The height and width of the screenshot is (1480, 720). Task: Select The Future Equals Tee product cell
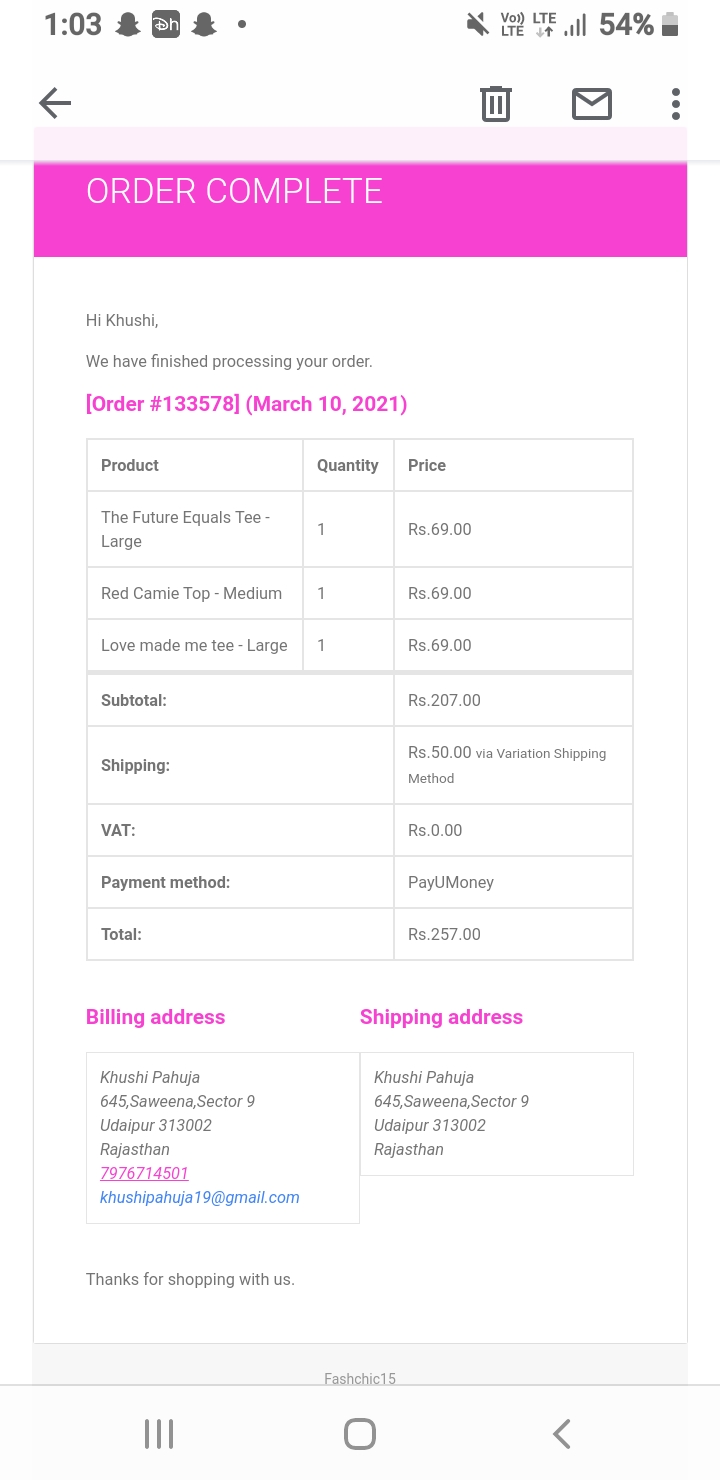[x=194, y=529]
